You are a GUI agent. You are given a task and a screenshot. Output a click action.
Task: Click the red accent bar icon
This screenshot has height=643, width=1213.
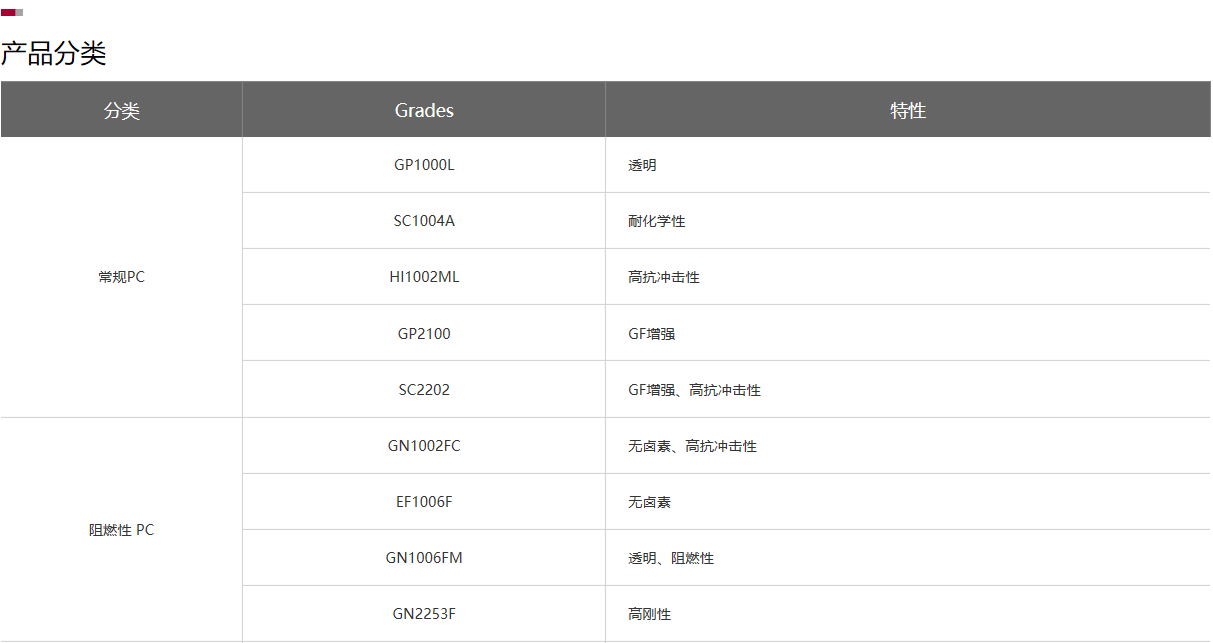9,12
